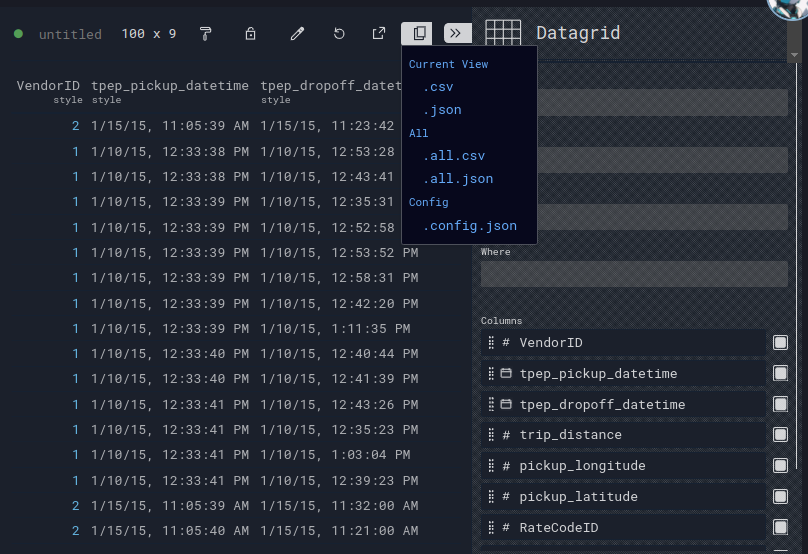Click the paint roller theme icon
Screen dimensions: 808x554
click(205, 34)
